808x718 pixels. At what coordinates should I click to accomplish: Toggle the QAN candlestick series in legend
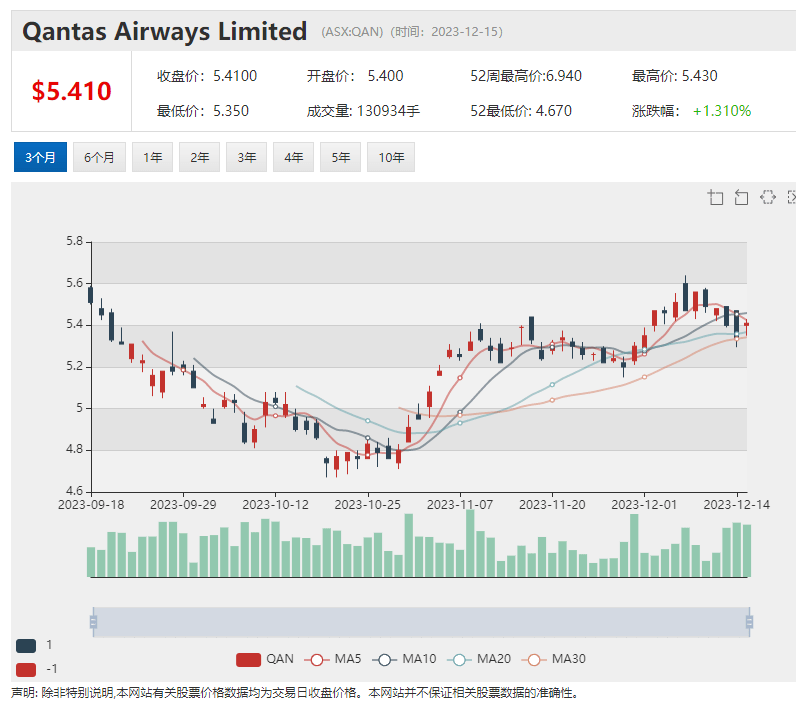pyautogui.click(x=265, y=659)
